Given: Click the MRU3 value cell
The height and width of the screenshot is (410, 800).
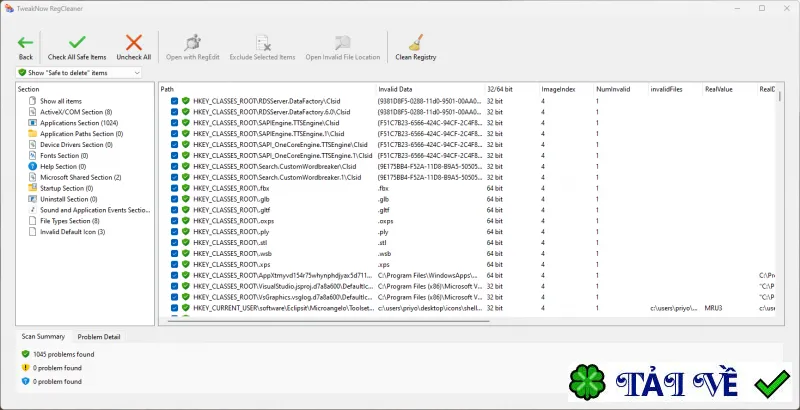Looking at the screenshot, I should (x=713, y=308).
